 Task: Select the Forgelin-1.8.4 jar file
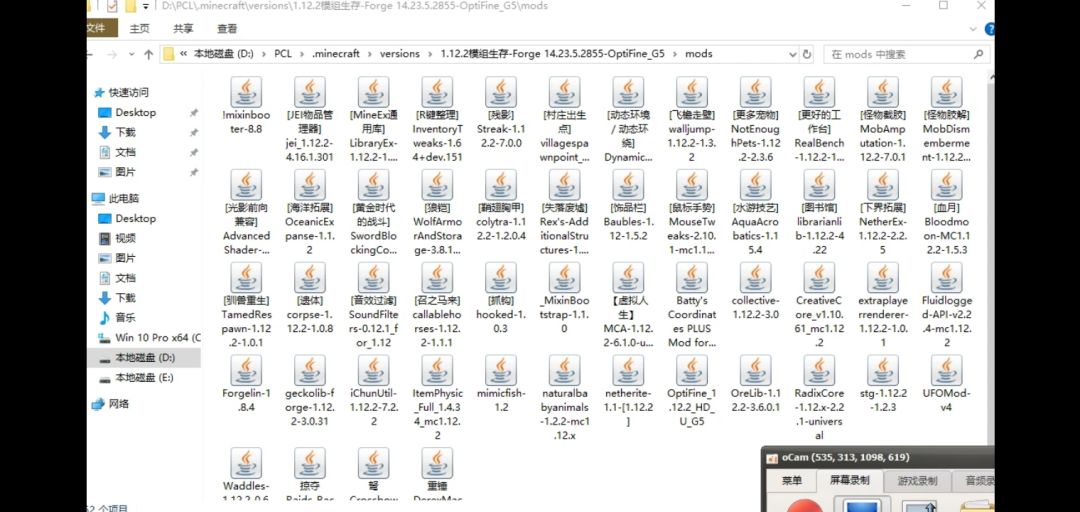(246, 385)
